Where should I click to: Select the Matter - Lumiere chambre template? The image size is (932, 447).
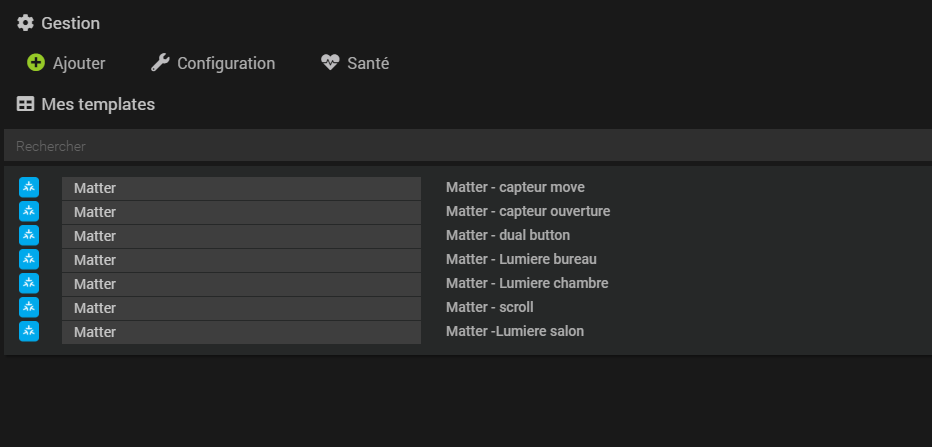coord(526,283)
